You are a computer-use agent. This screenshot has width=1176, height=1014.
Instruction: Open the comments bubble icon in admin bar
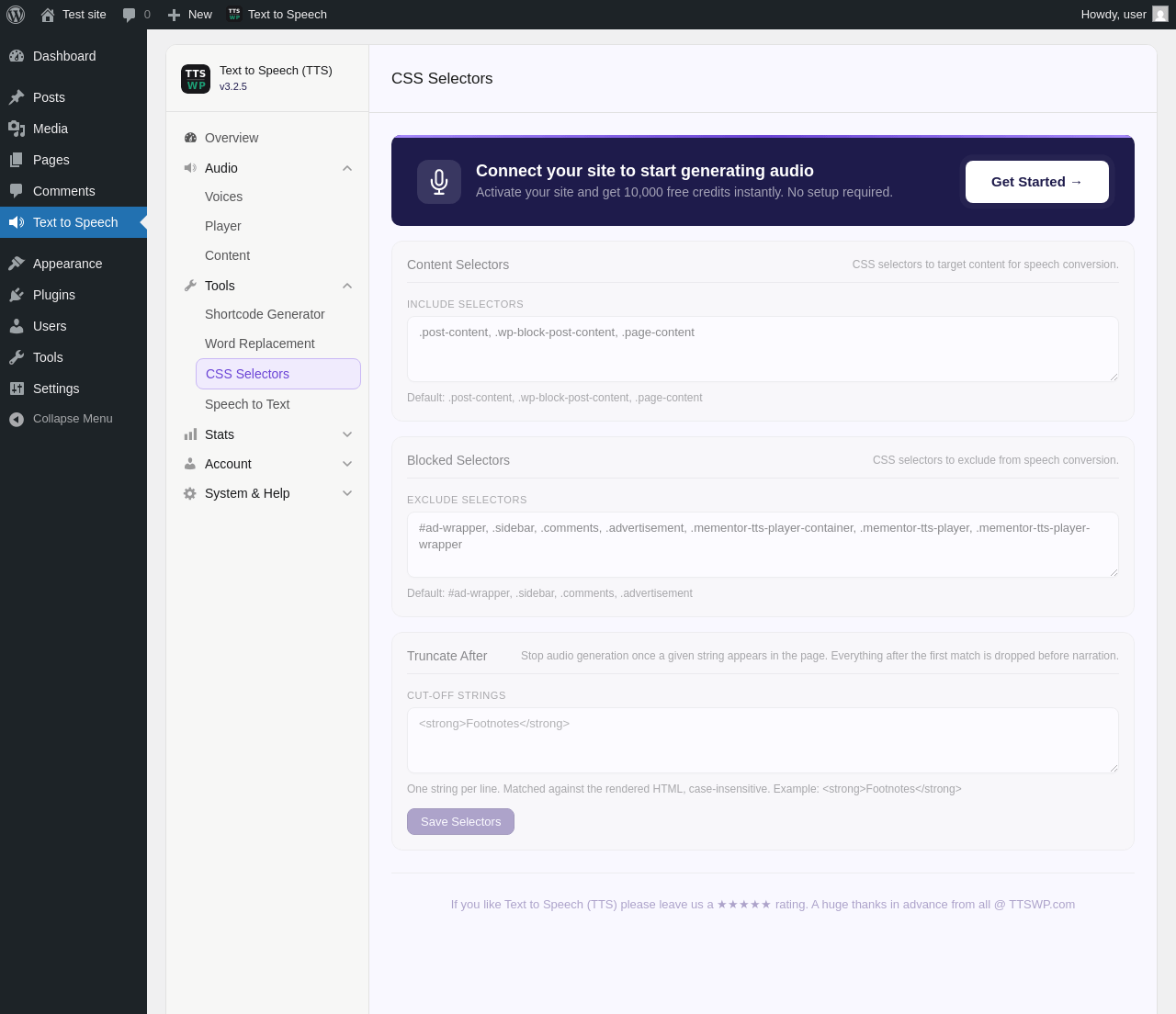130,15
